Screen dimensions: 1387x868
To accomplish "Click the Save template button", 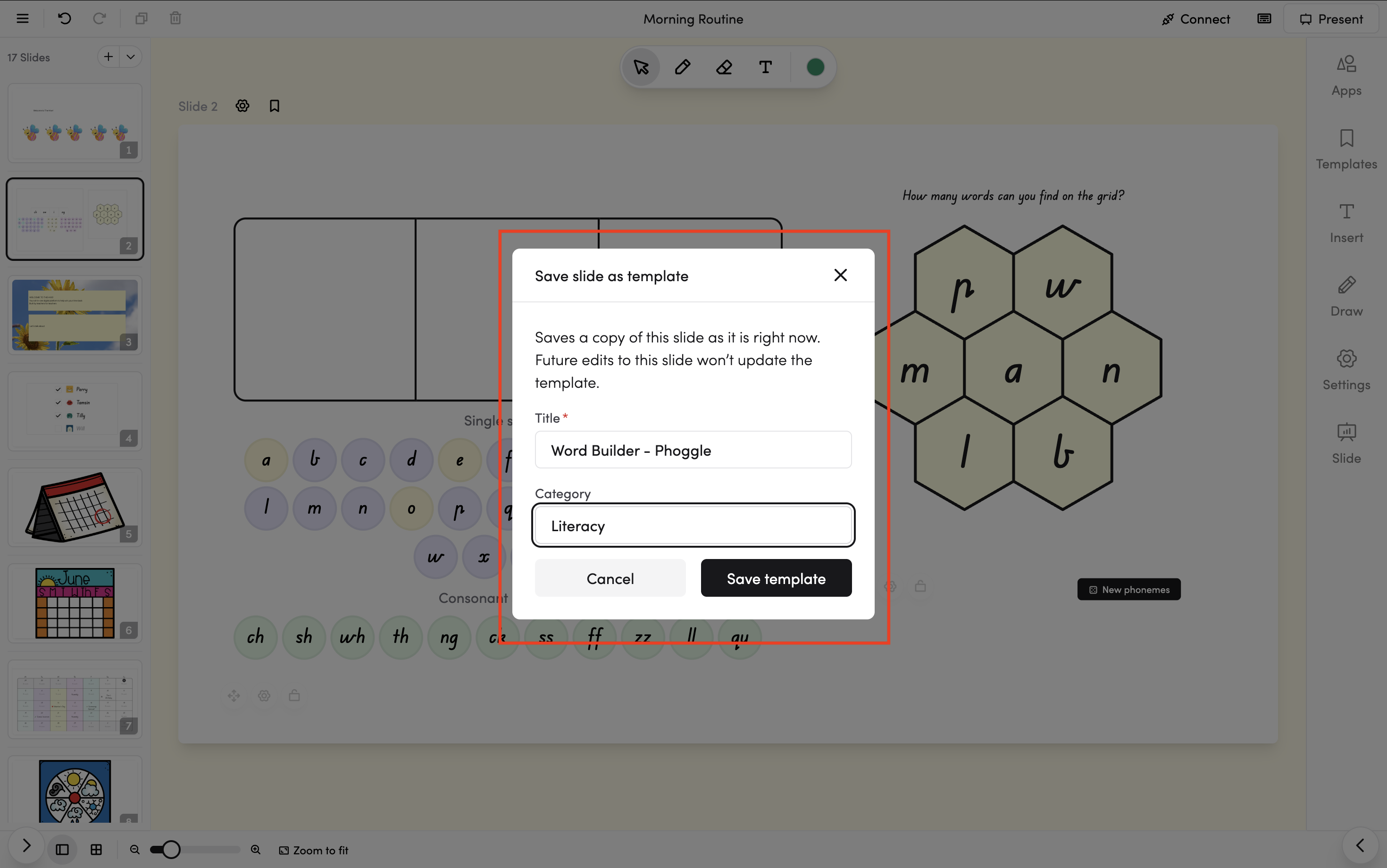I will pos(776,578).
